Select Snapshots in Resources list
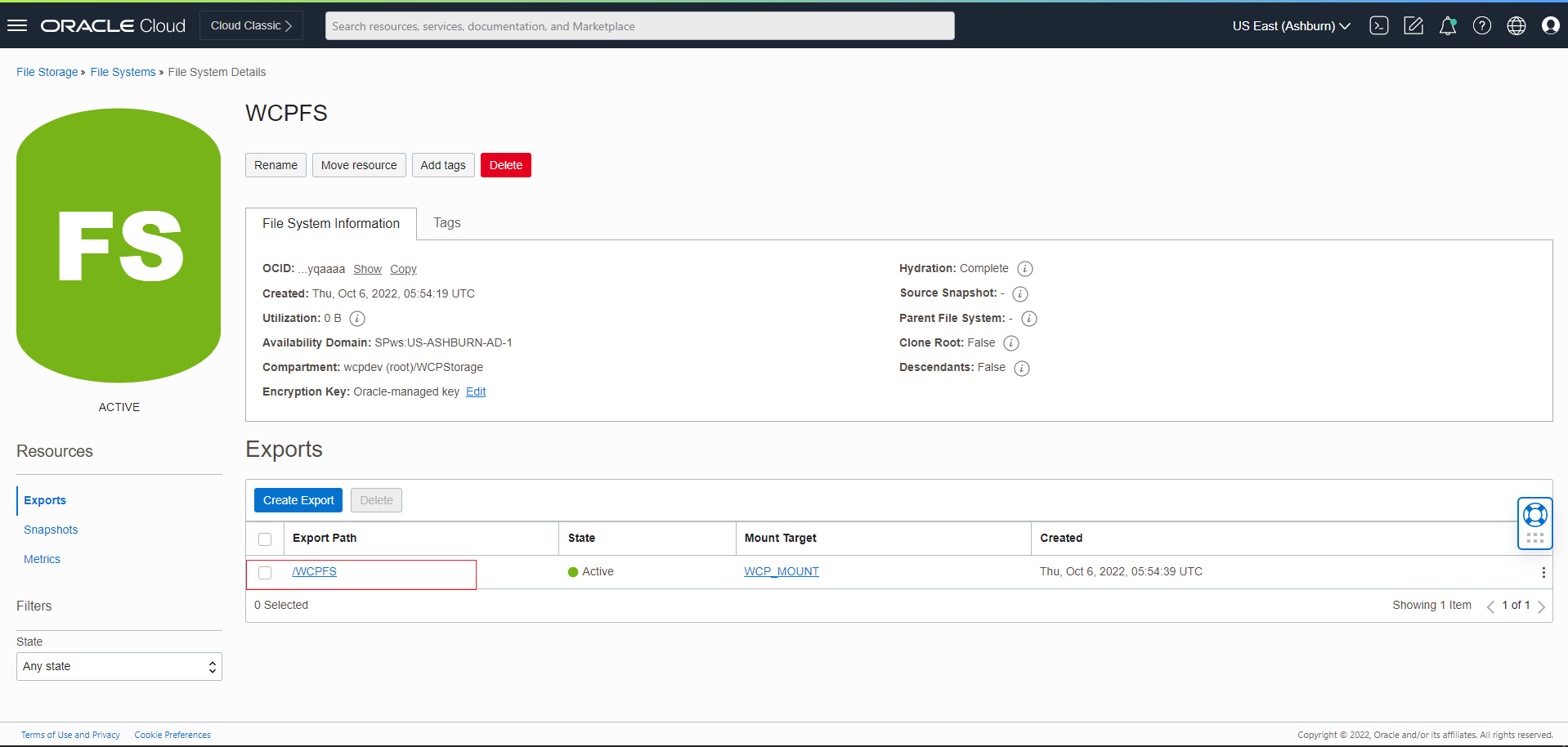The image size is (1568, 747). (51, 530)
